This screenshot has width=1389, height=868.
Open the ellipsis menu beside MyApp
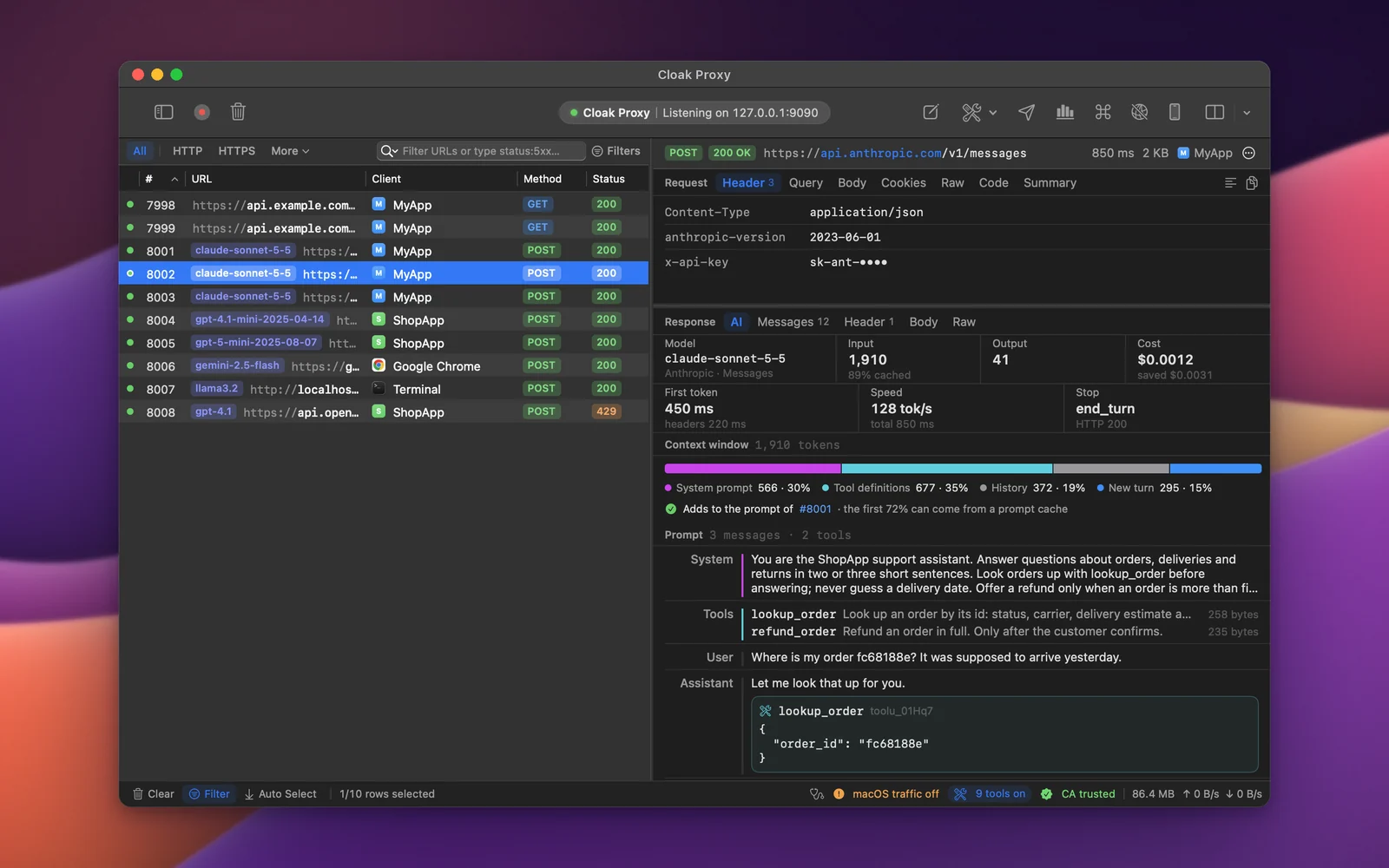tap(1249, 153)
